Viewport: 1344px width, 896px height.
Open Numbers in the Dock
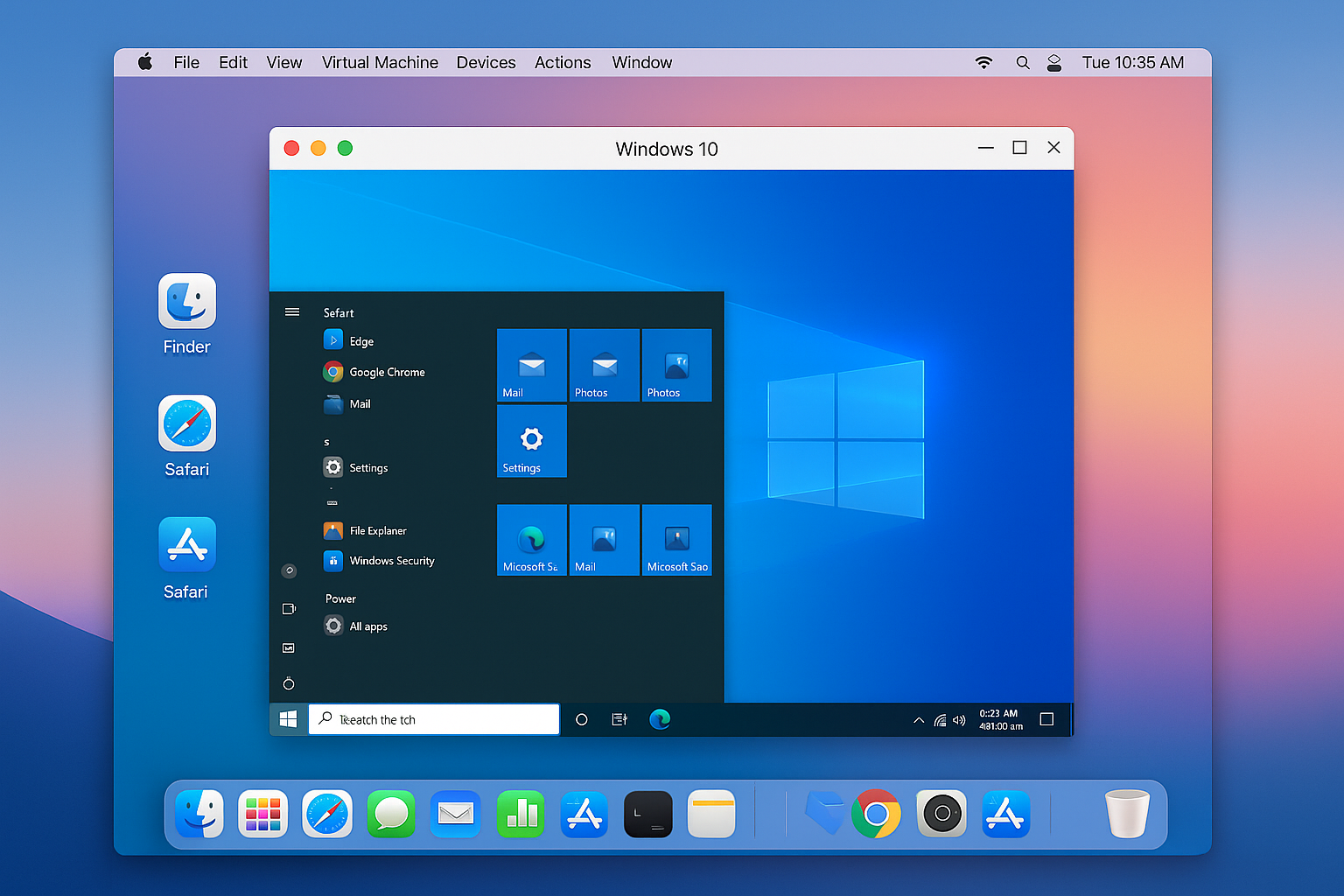click(521, 814)
